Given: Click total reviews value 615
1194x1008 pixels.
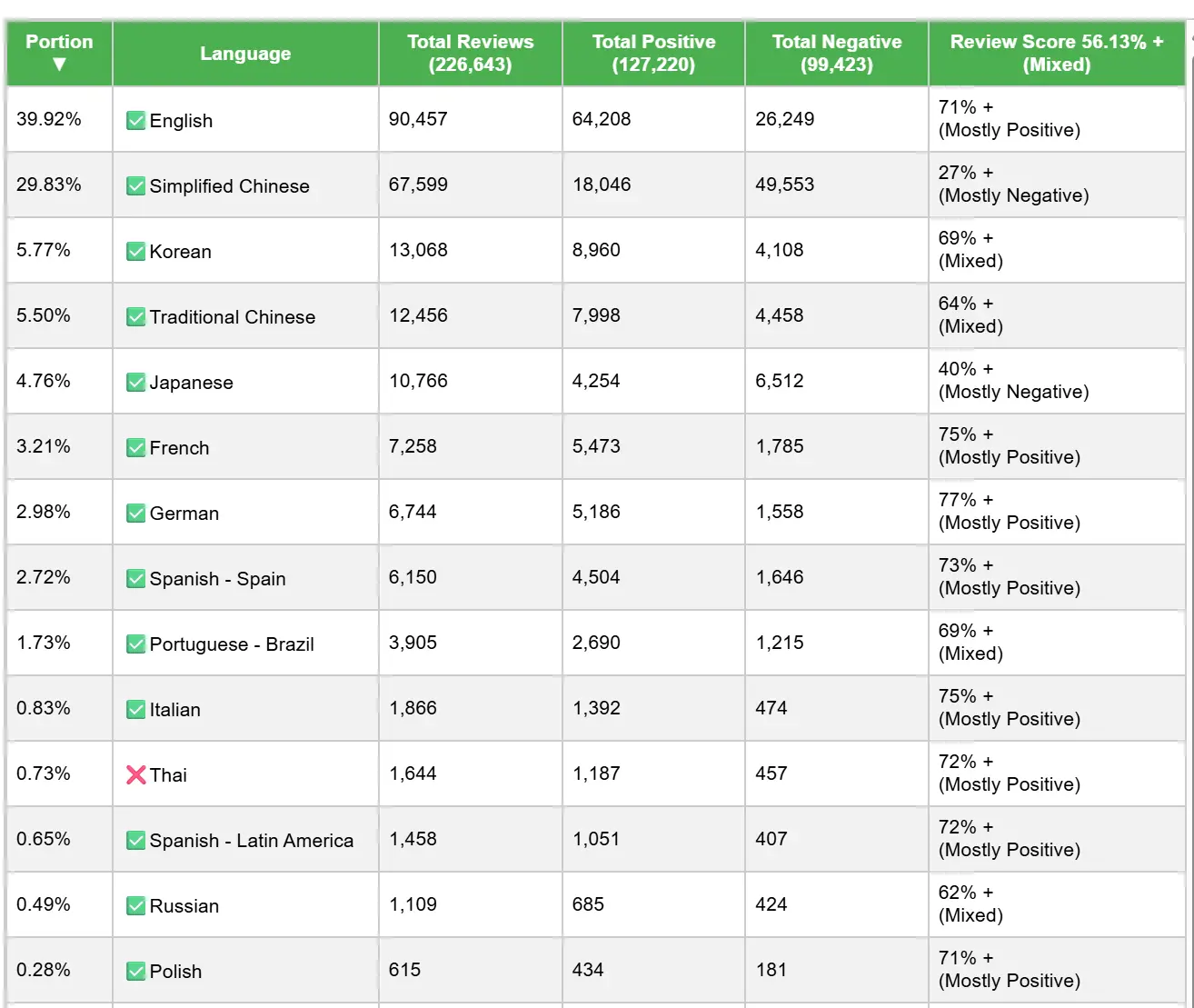Looking at the screenshot, I should tap(404, 970).
